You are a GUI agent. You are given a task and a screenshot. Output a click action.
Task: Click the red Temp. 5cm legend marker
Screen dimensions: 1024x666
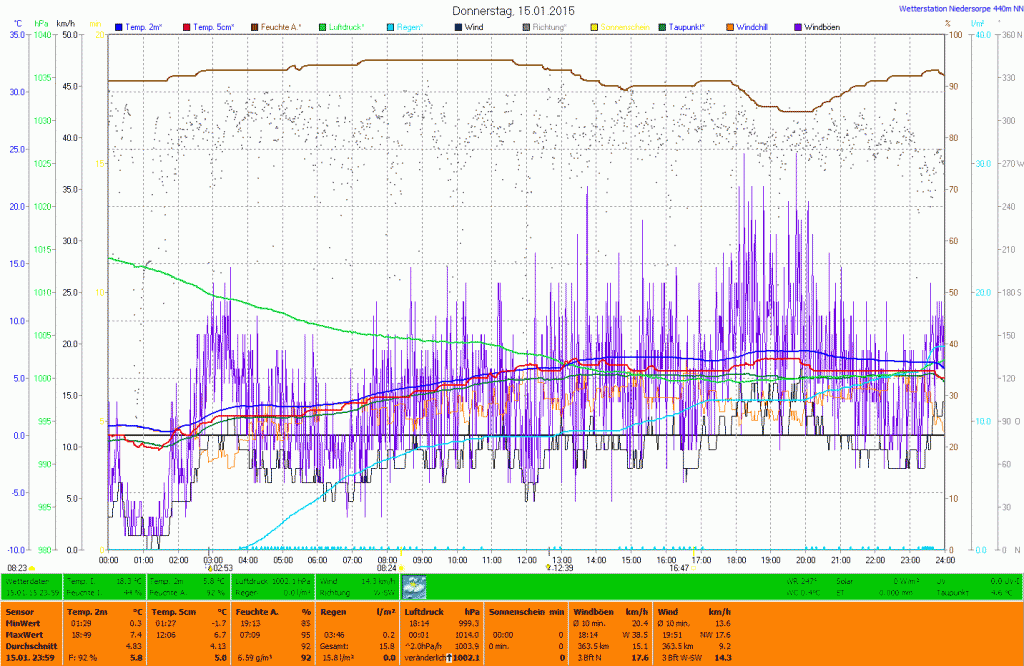click(186, 26)
